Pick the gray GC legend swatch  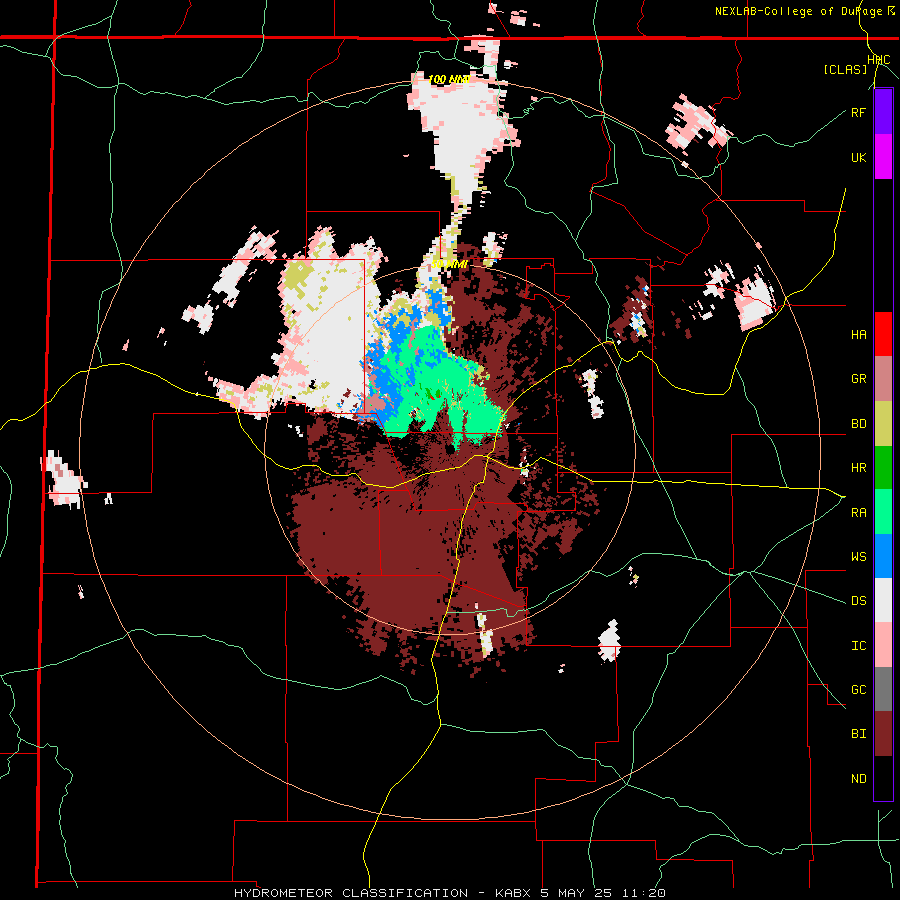(x=883, y=689)
